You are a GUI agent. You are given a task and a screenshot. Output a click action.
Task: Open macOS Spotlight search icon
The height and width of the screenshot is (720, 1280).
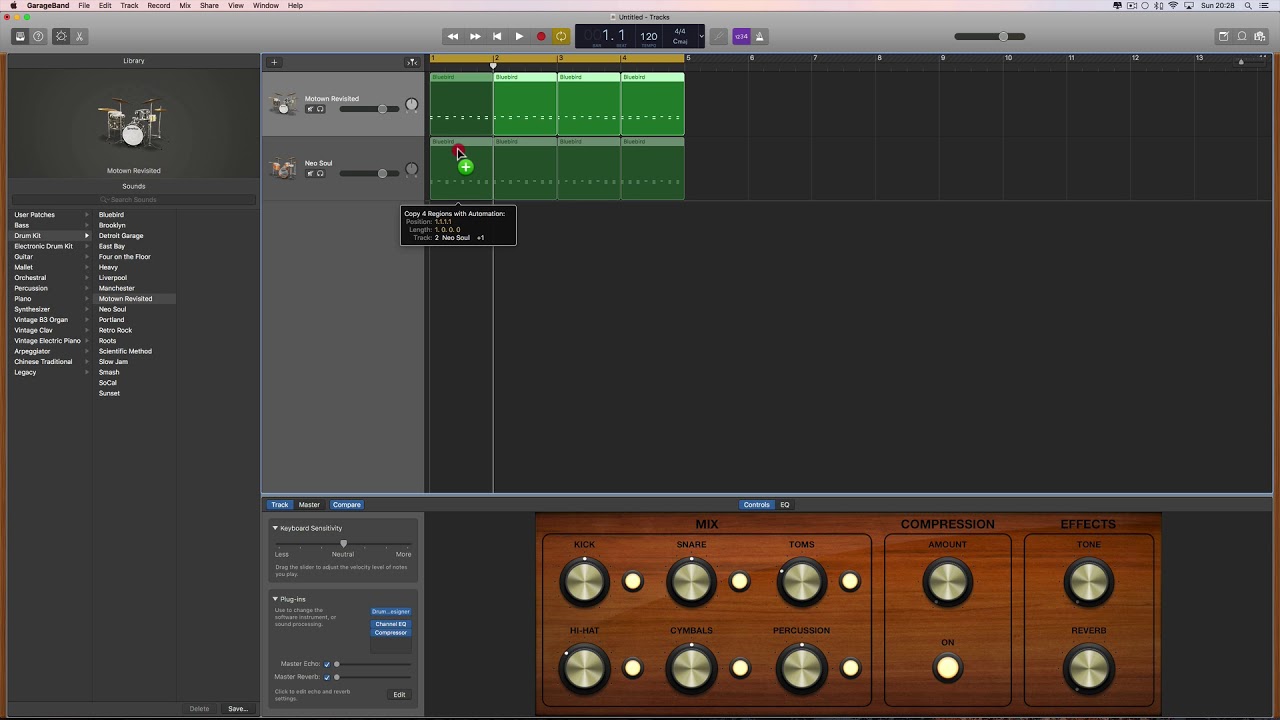click(x=1248, y=5)
